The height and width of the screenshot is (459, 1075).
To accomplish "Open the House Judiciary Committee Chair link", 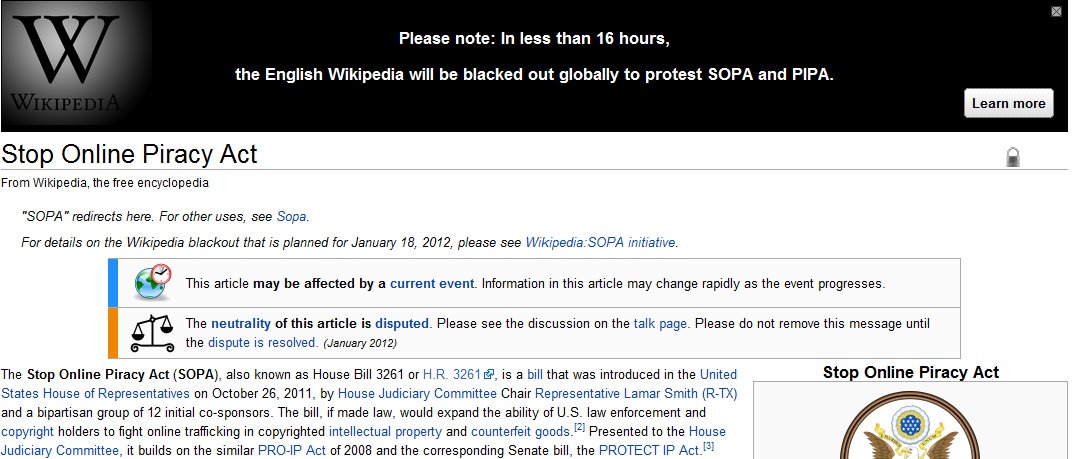I will [418, 394].
